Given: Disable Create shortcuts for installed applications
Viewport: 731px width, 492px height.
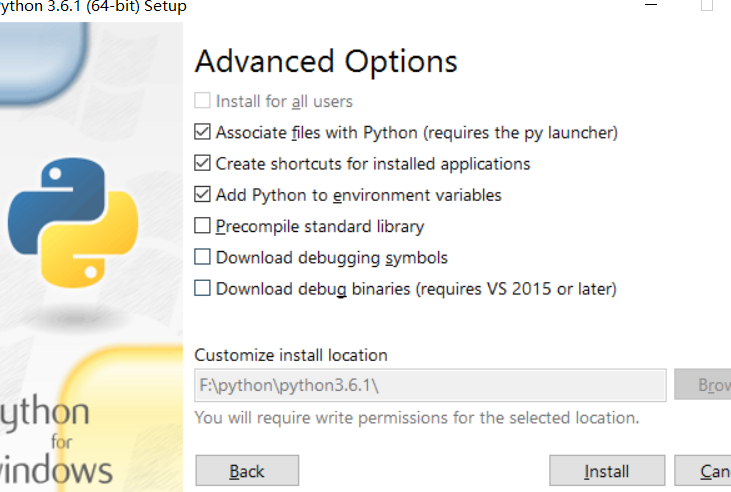Looking at the screenshot, I should [x=203, y=163].
